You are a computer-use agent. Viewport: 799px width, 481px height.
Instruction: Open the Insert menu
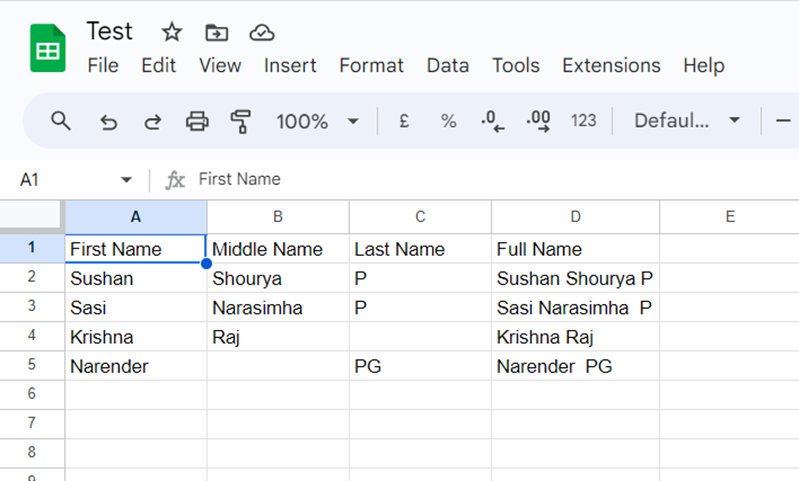coord(289,66)
